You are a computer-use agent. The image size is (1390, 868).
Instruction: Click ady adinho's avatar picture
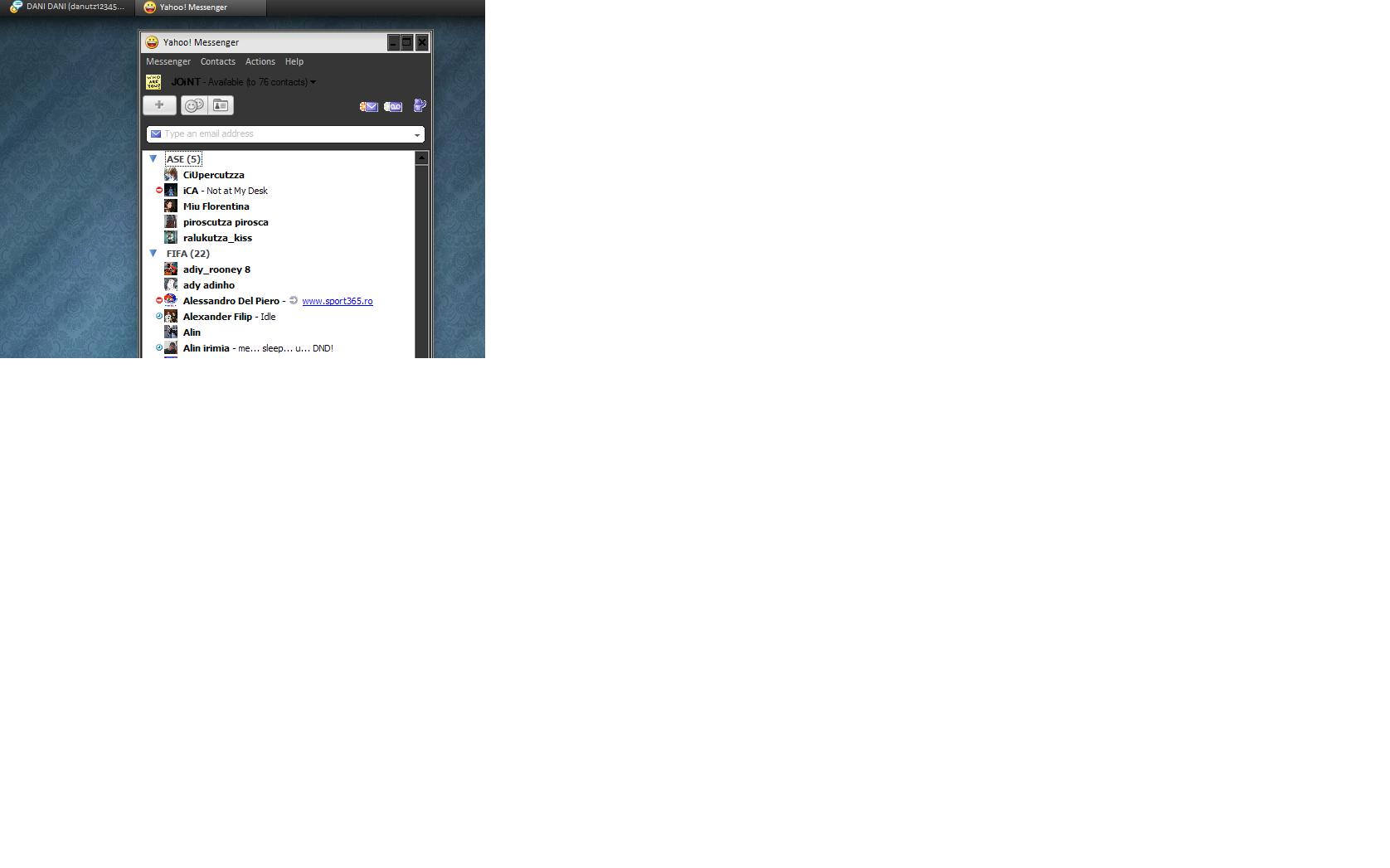tap(171, 285)
